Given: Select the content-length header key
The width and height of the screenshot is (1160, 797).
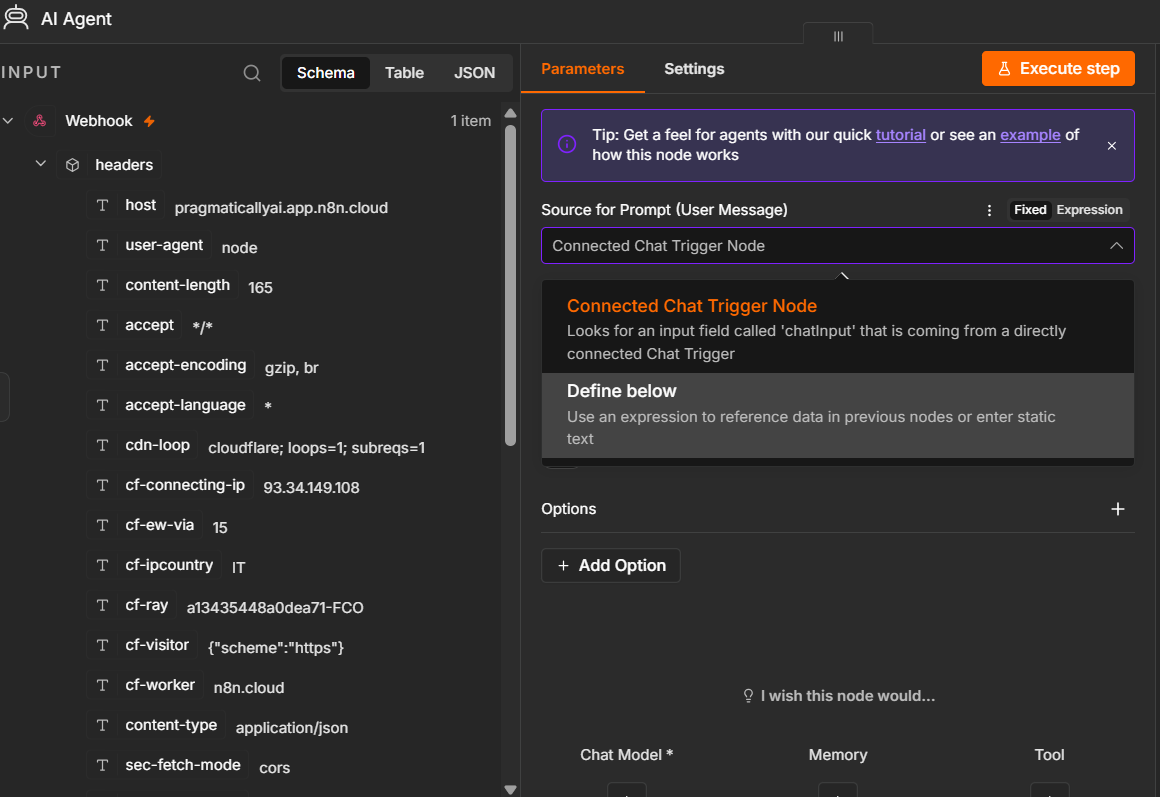Looking at the screenshot, I should click(178, 285).
